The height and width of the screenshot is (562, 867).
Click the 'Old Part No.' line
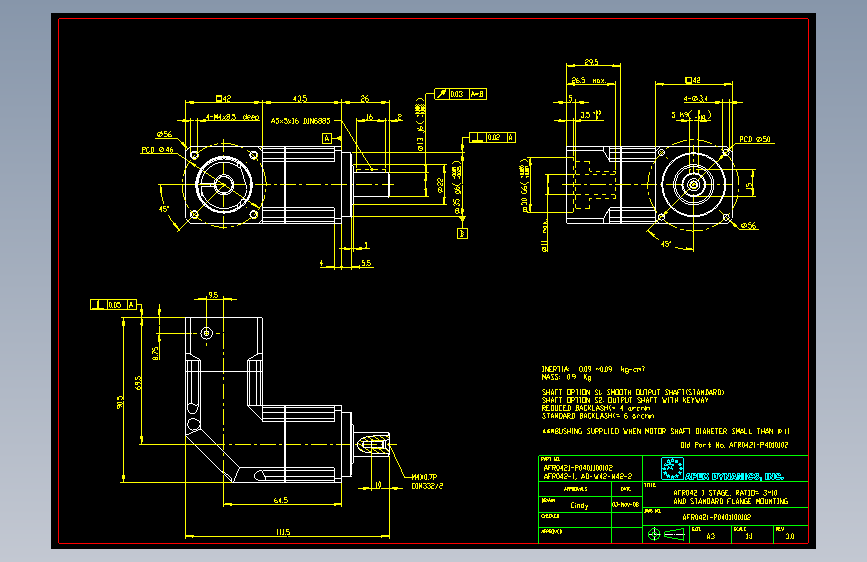coord(734,445)
